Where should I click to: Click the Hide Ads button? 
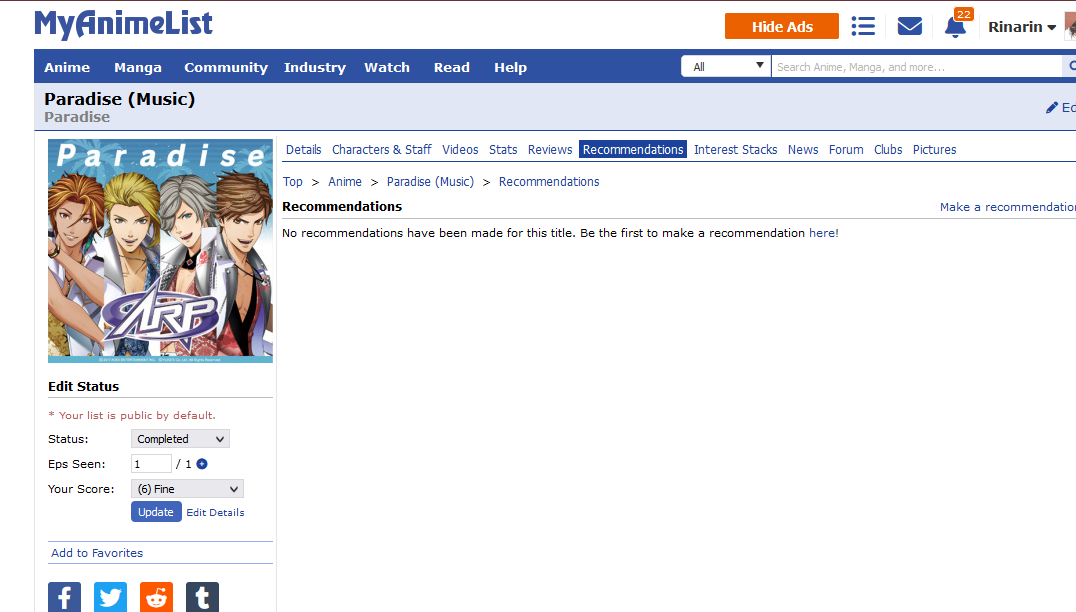click(781, 27)
